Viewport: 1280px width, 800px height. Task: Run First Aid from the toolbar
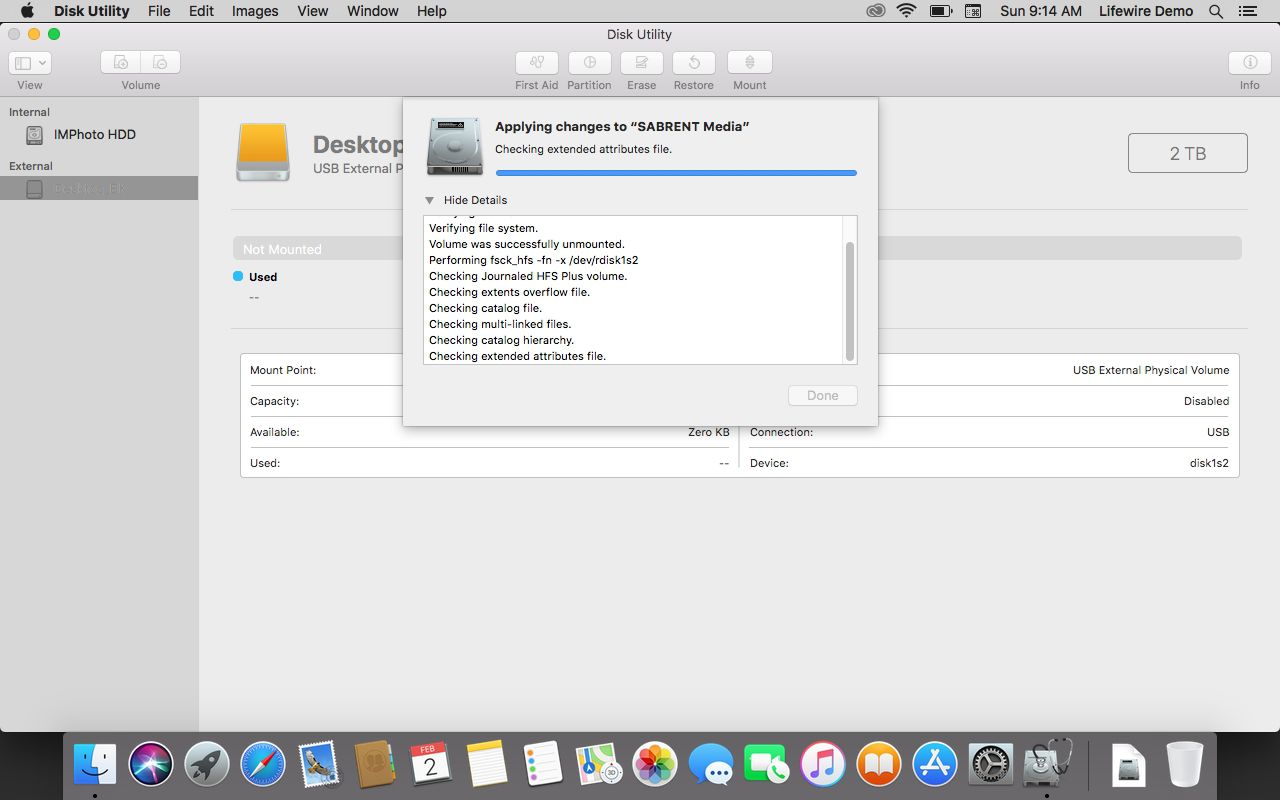[x=537, y=62]
